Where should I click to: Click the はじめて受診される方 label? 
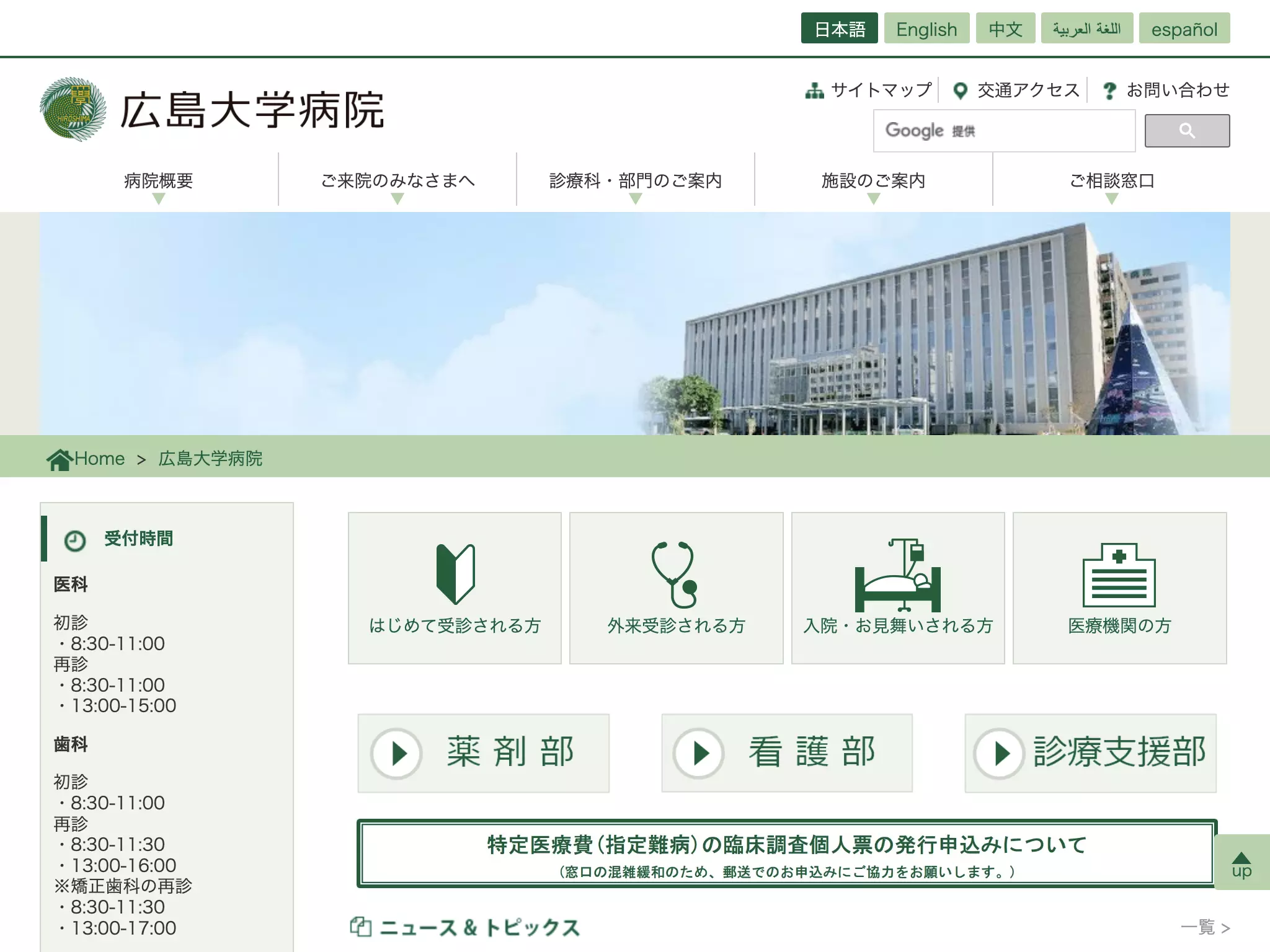click(455, 626)
